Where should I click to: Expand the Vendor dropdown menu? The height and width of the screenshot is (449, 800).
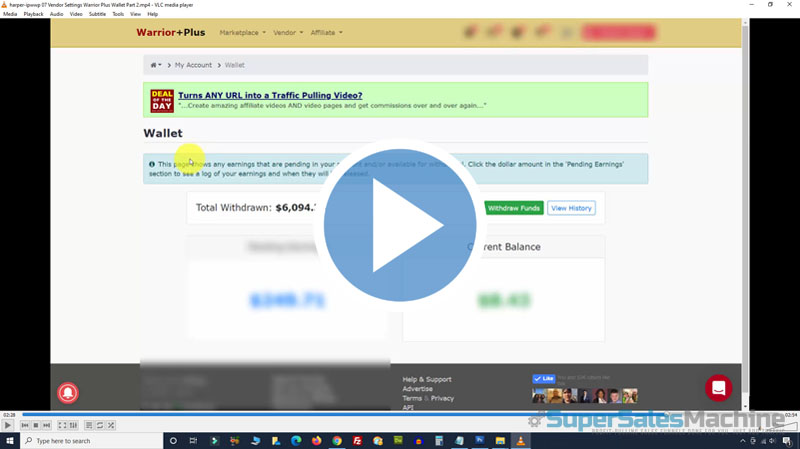click(287, 33)
